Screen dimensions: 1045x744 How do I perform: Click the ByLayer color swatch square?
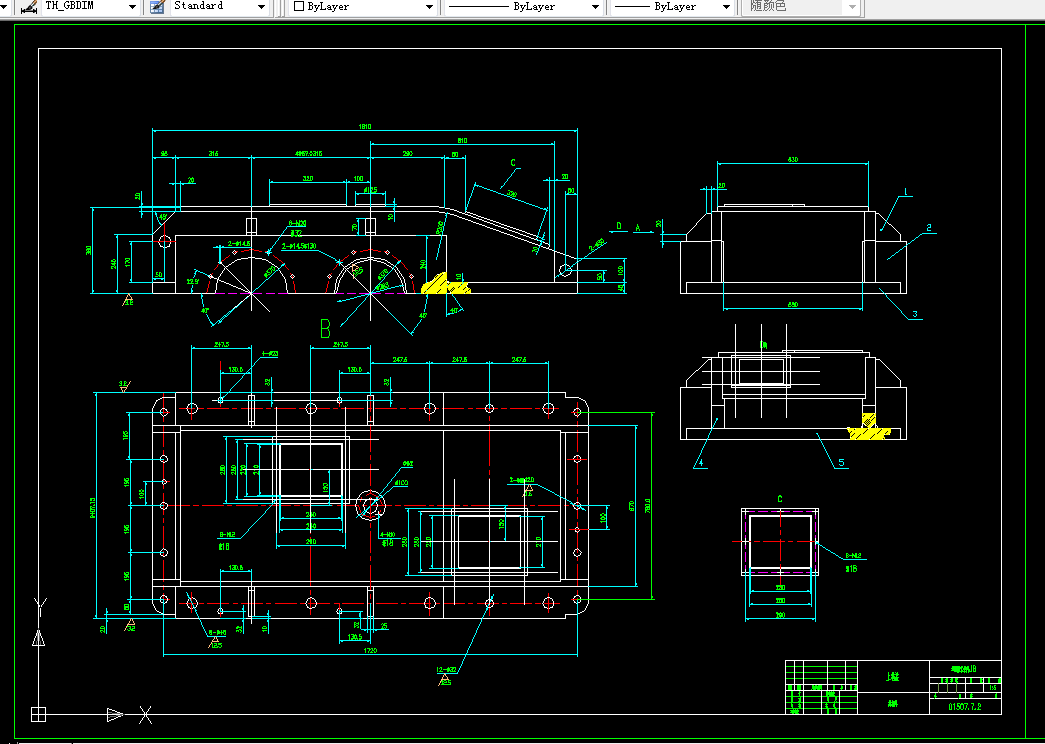point(299,6)
